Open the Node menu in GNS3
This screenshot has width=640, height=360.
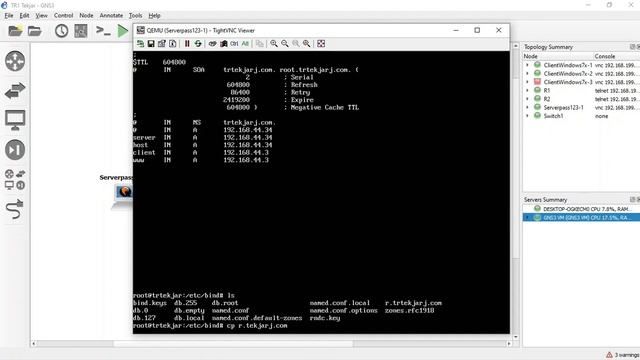click(86, 16)
